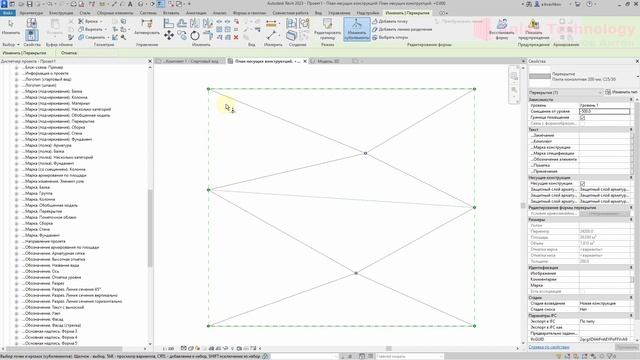Close the Диспетчер проекта panel
Image resolution: width=640 pixels, height=360 pixels.
pos(149,61)
